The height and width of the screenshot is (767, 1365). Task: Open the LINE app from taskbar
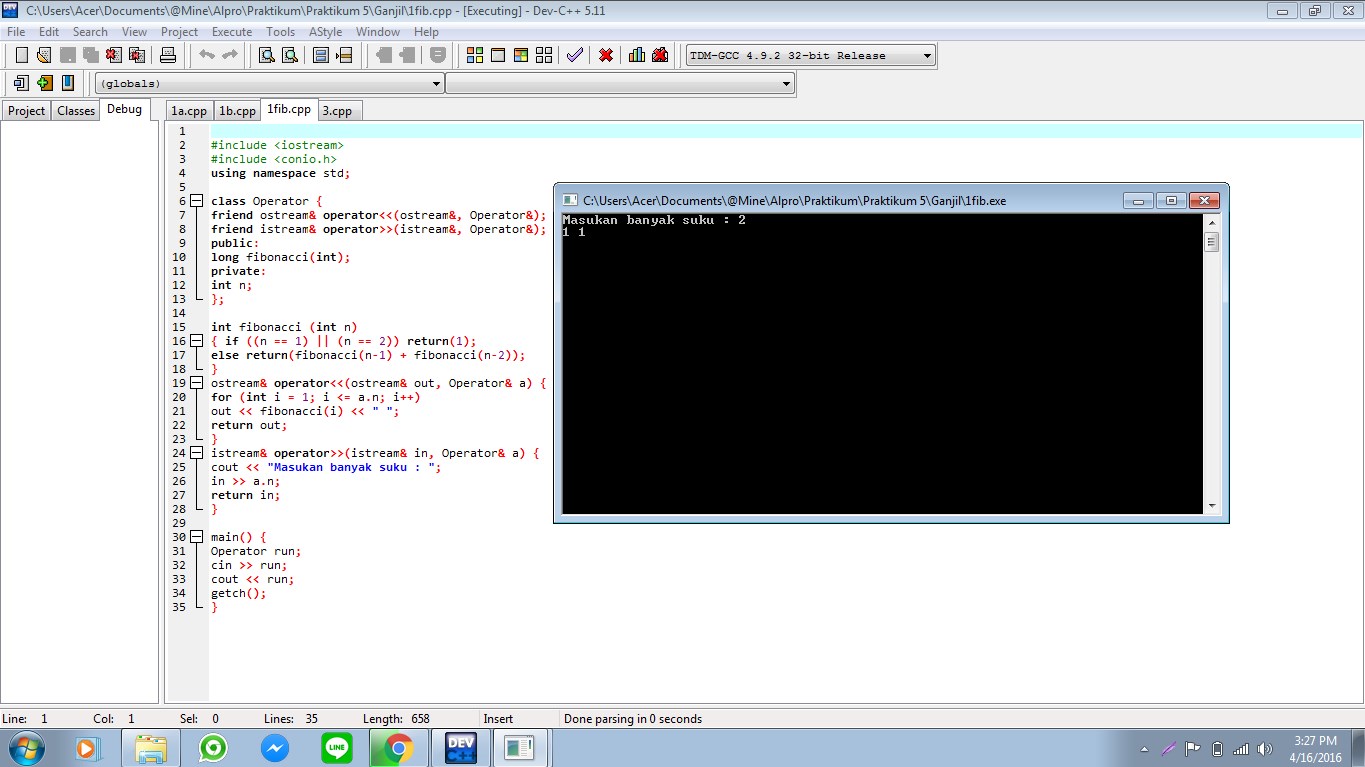(337, 748)
